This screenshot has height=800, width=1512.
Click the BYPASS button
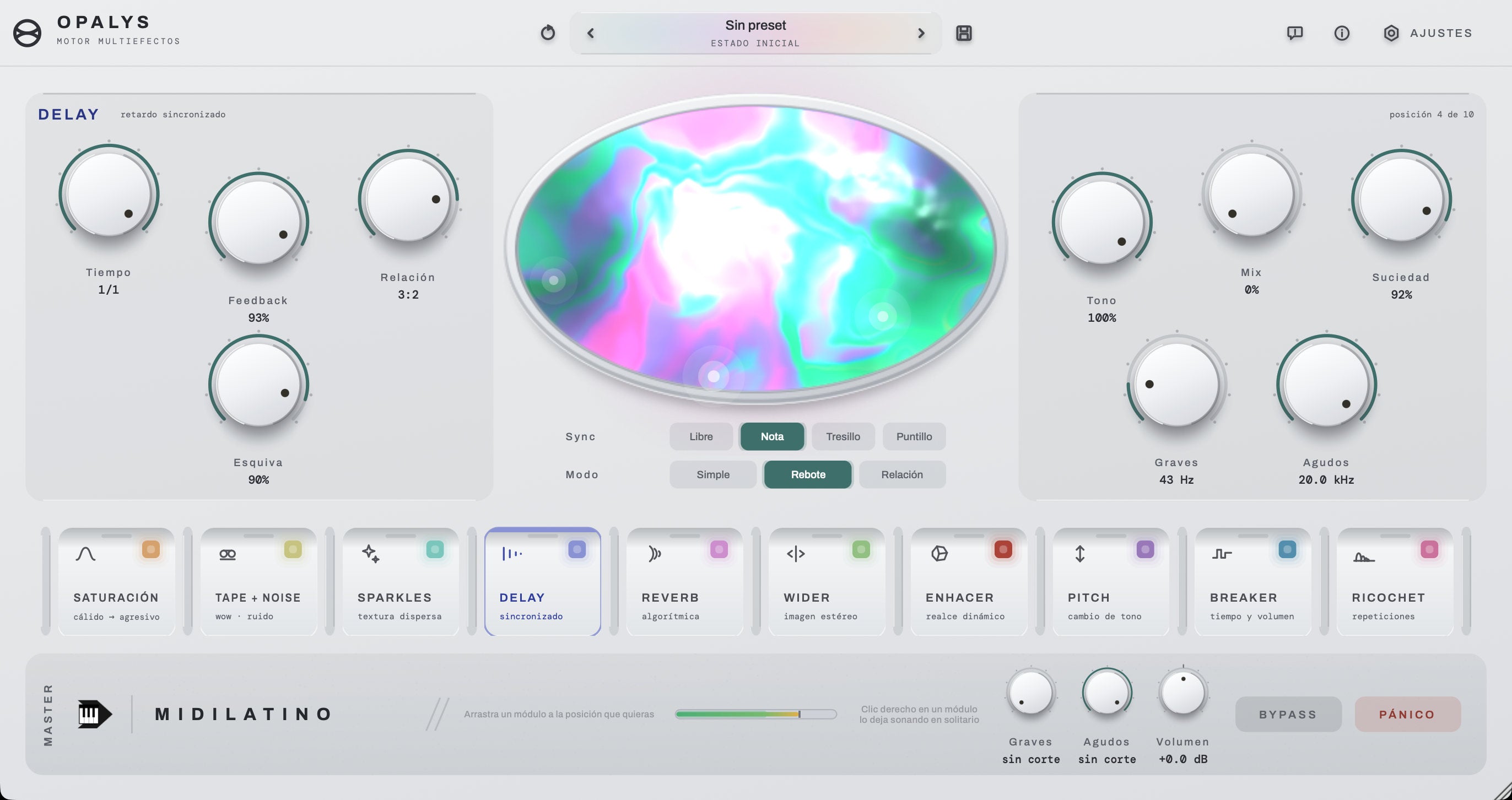click(1288, 714)
